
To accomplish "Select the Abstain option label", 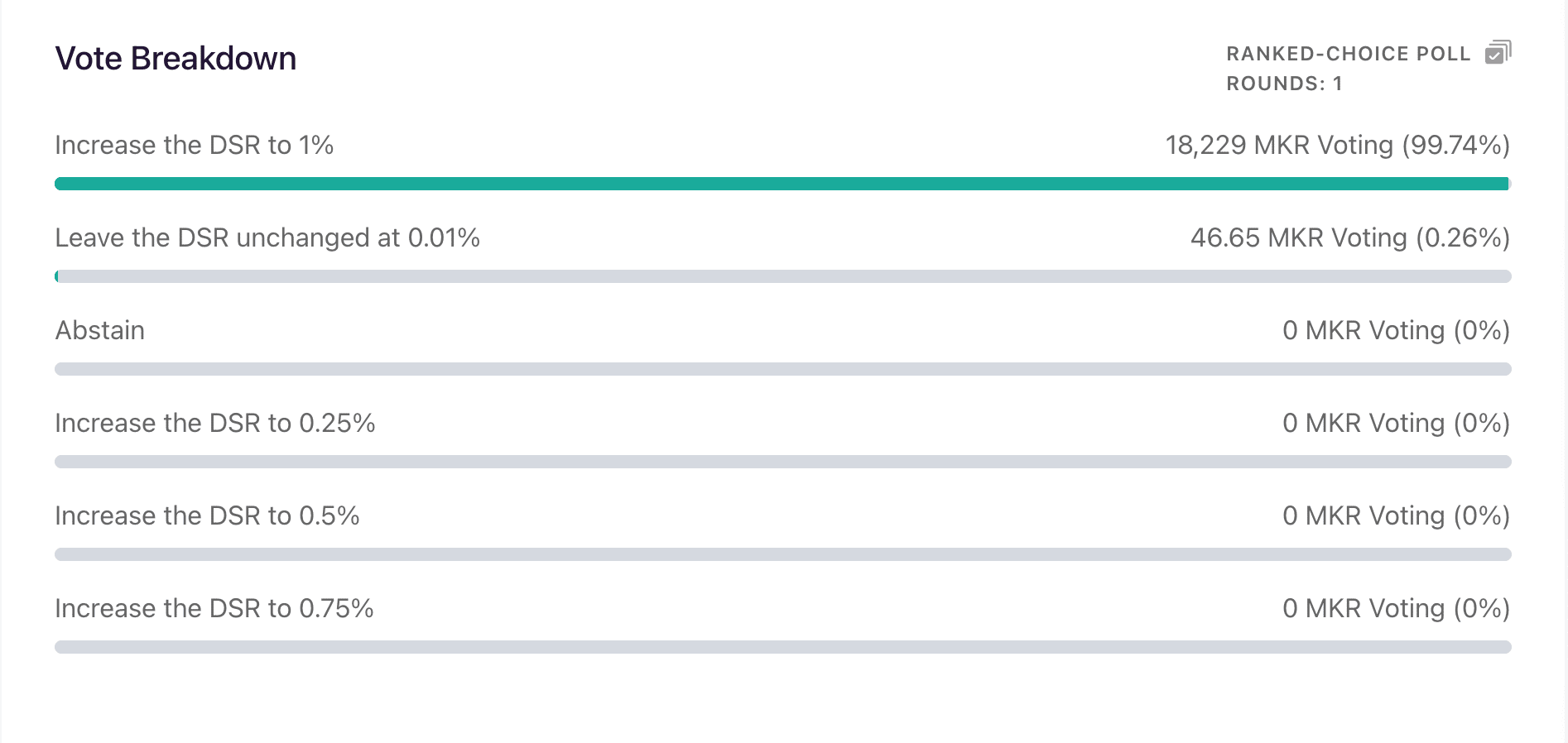I will (x=100, y=330).
